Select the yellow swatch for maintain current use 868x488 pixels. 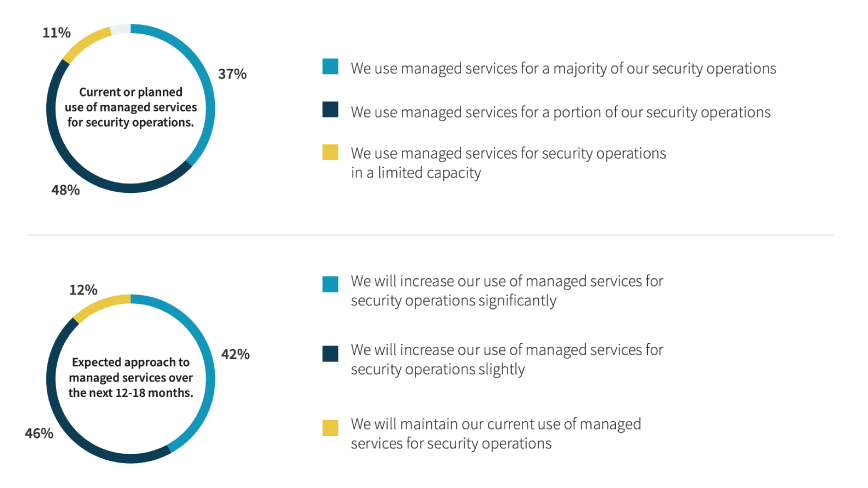(330, 426)
